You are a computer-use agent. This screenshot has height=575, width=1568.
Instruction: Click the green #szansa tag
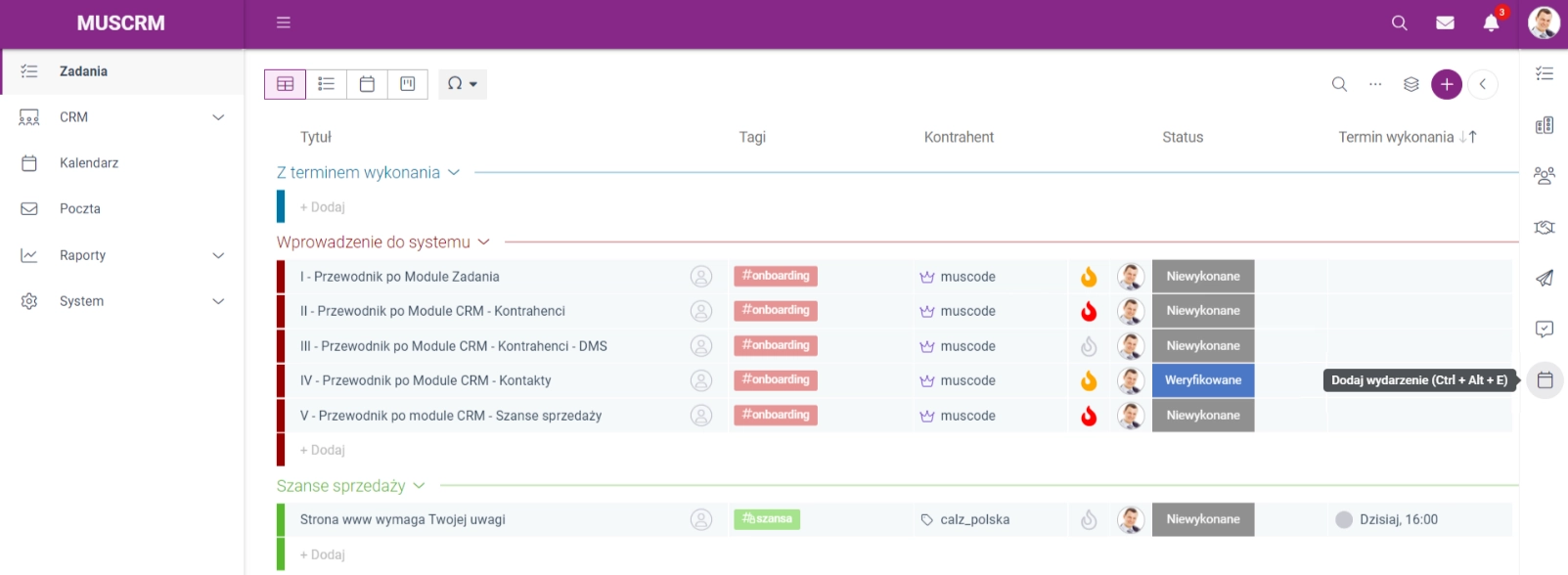coord(767,519)
